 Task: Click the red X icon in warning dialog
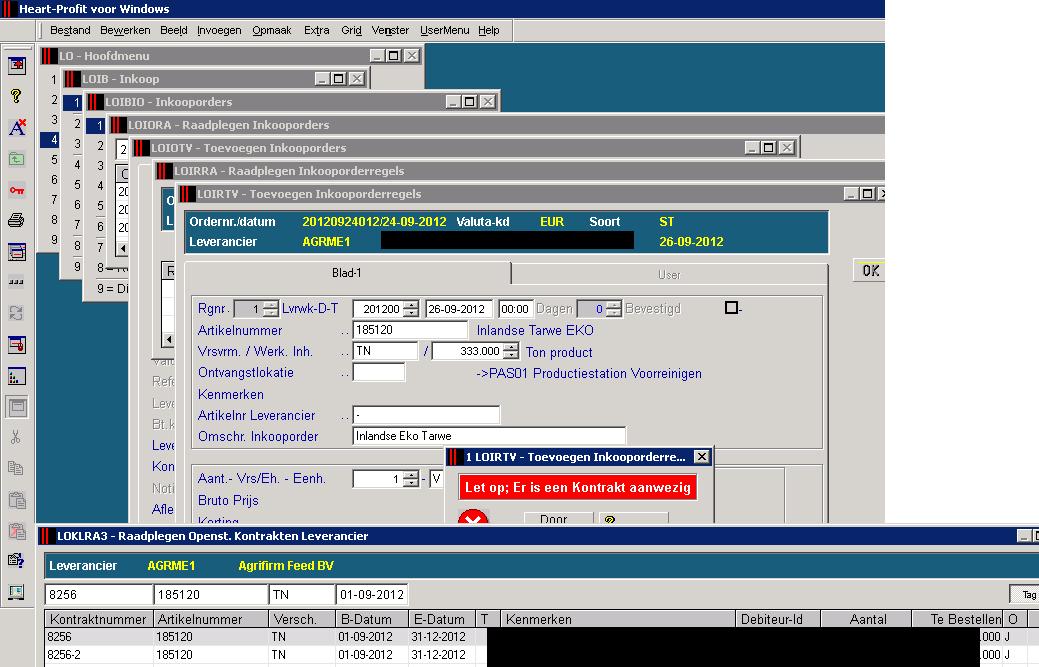pyautogui.click(x=473, y=517)
